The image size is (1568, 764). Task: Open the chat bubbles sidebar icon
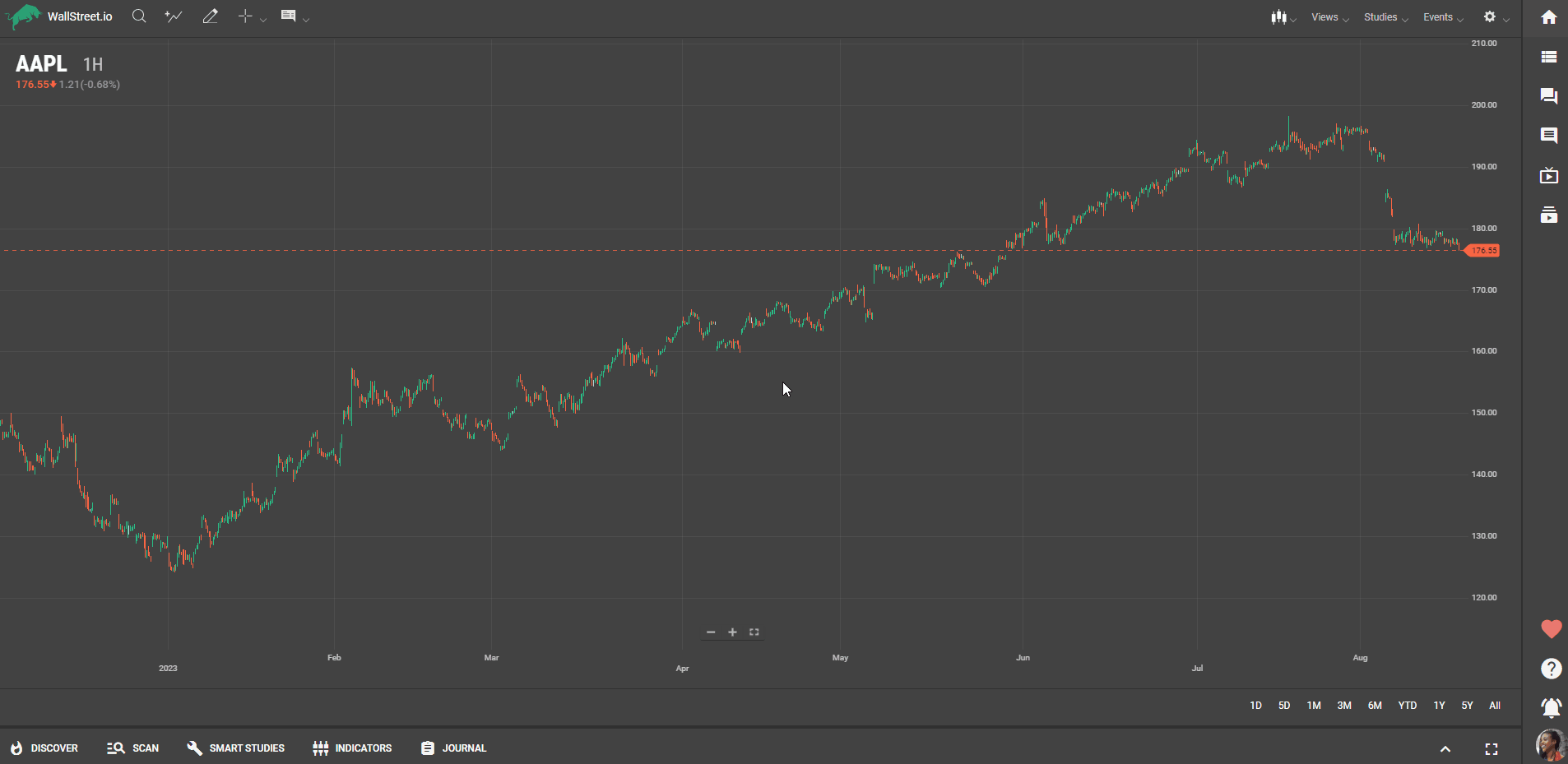(1548, 96)
